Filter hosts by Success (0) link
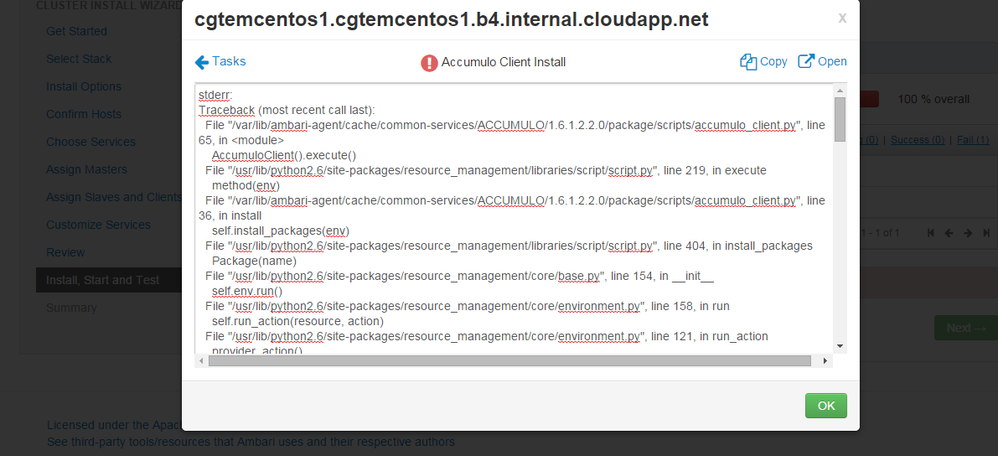The image size is (998, 456). (917, 139)
